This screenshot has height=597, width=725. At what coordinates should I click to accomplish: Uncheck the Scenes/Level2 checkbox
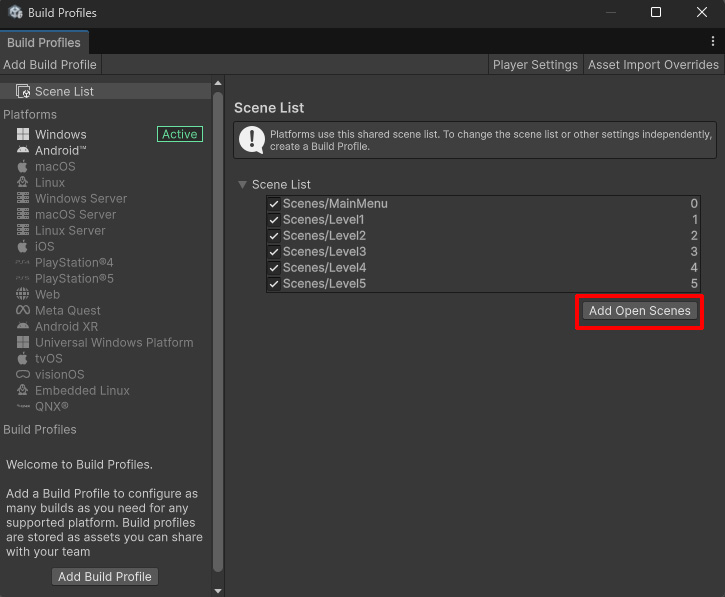coord(274,236)
